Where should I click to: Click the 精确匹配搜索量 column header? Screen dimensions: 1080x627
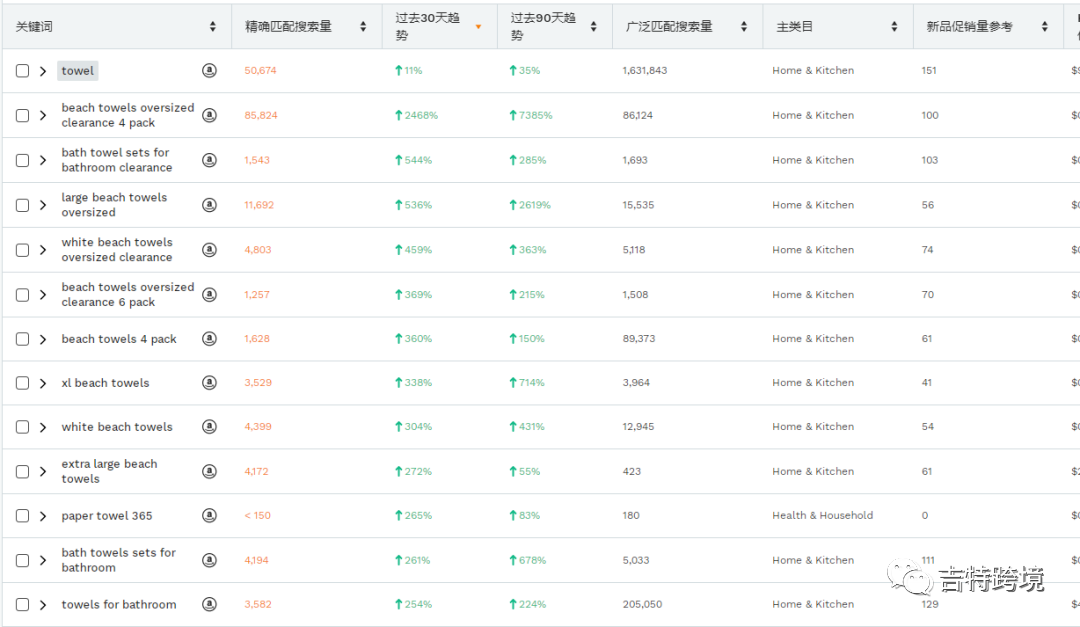(x=307, y=26)
